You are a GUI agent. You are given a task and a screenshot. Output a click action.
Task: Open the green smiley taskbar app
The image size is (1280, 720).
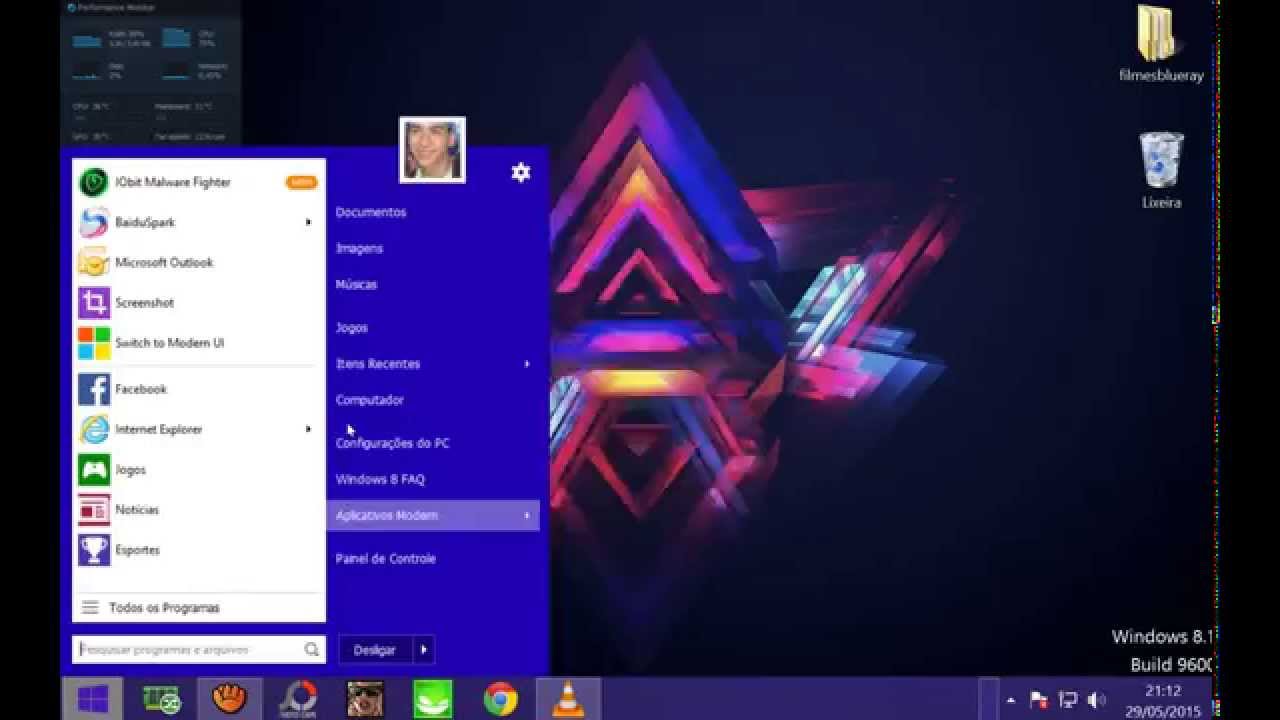point(433,699)
